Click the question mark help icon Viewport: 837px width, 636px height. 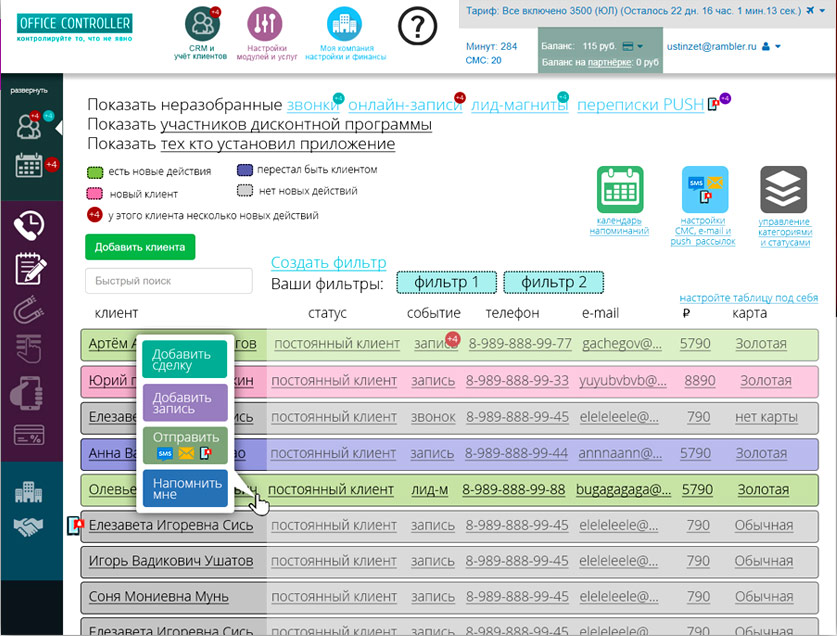(x=417, y=27)
